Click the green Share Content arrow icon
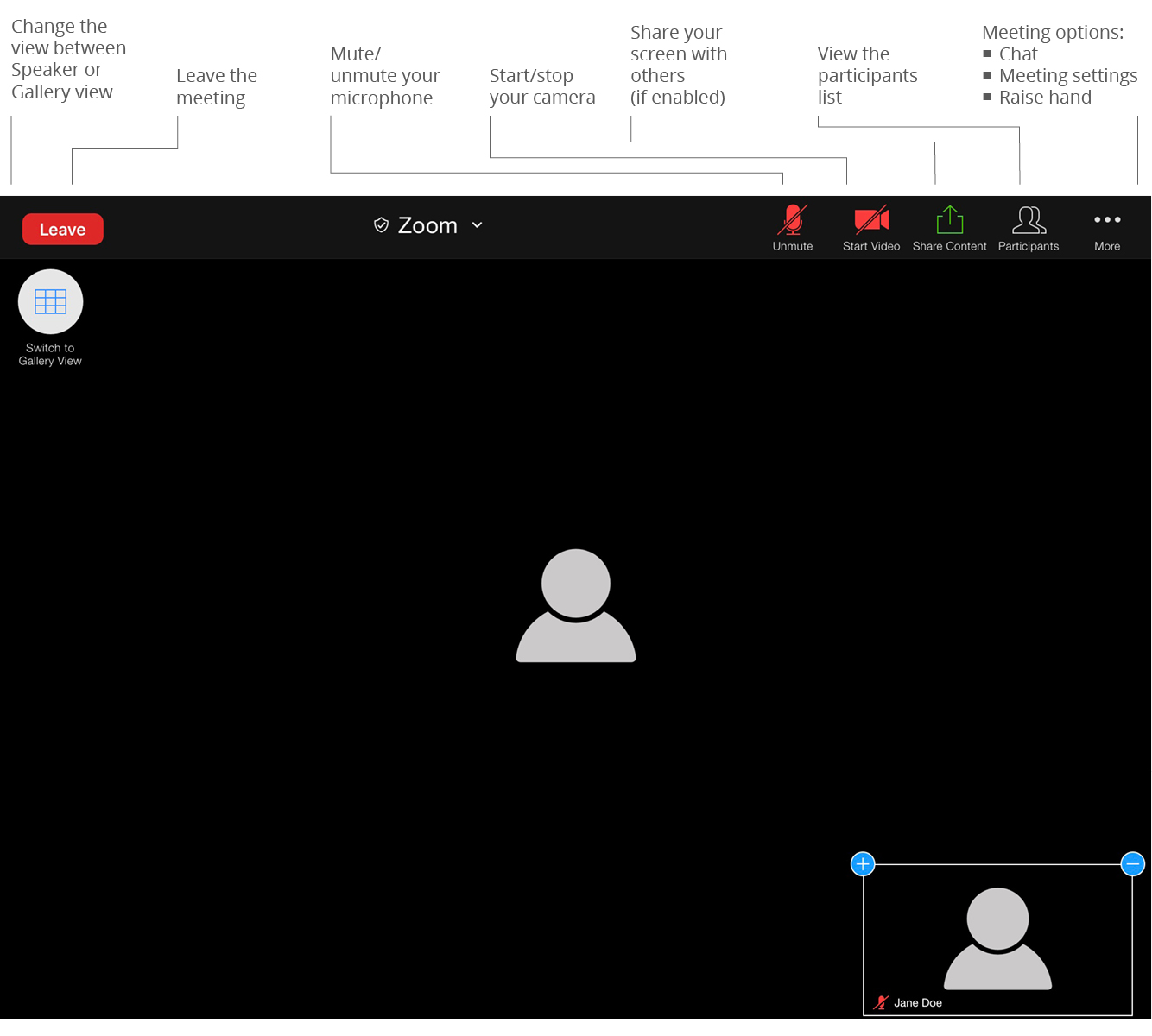Viewport: 1152px width, 1036px height. pos(950,220)
